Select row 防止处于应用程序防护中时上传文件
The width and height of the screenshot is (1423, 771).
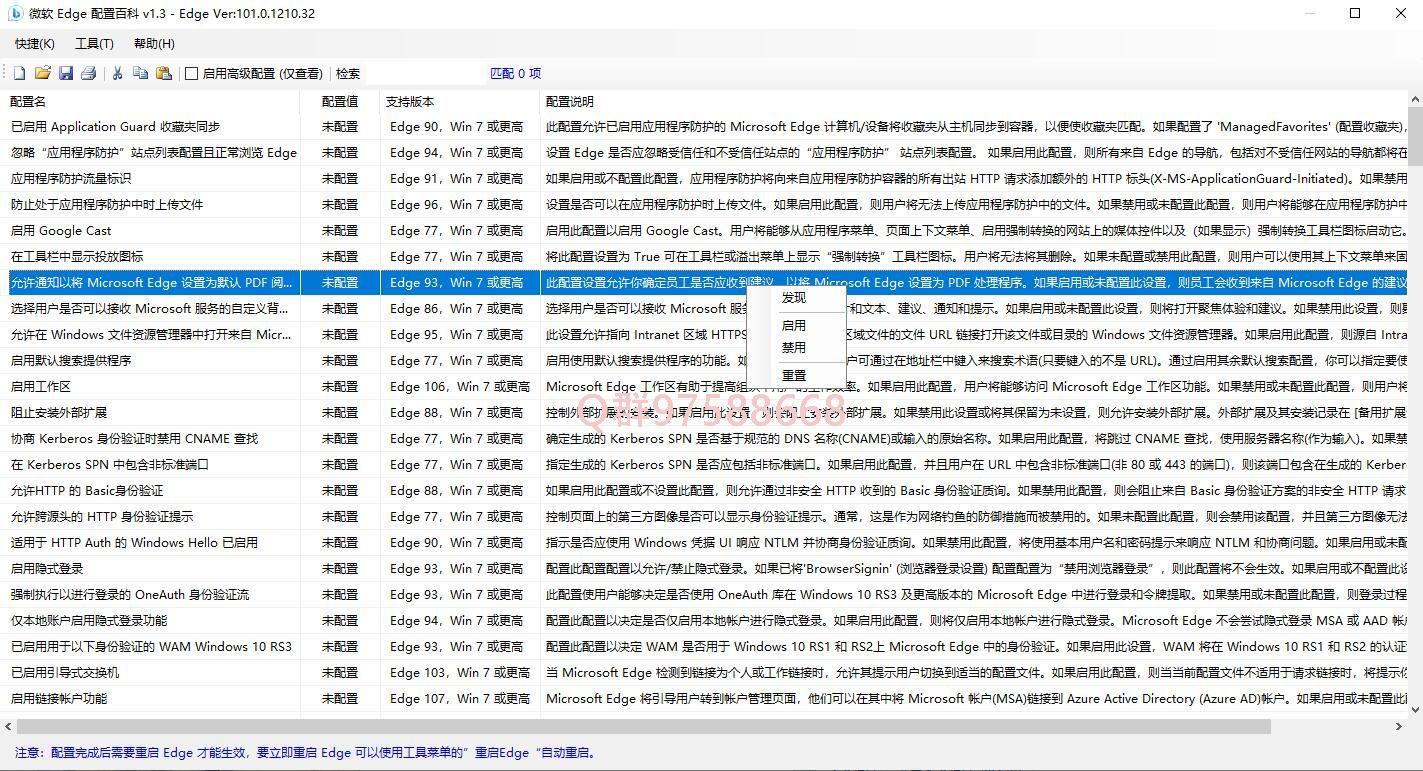pyautogui.click(x=706, y=205)
